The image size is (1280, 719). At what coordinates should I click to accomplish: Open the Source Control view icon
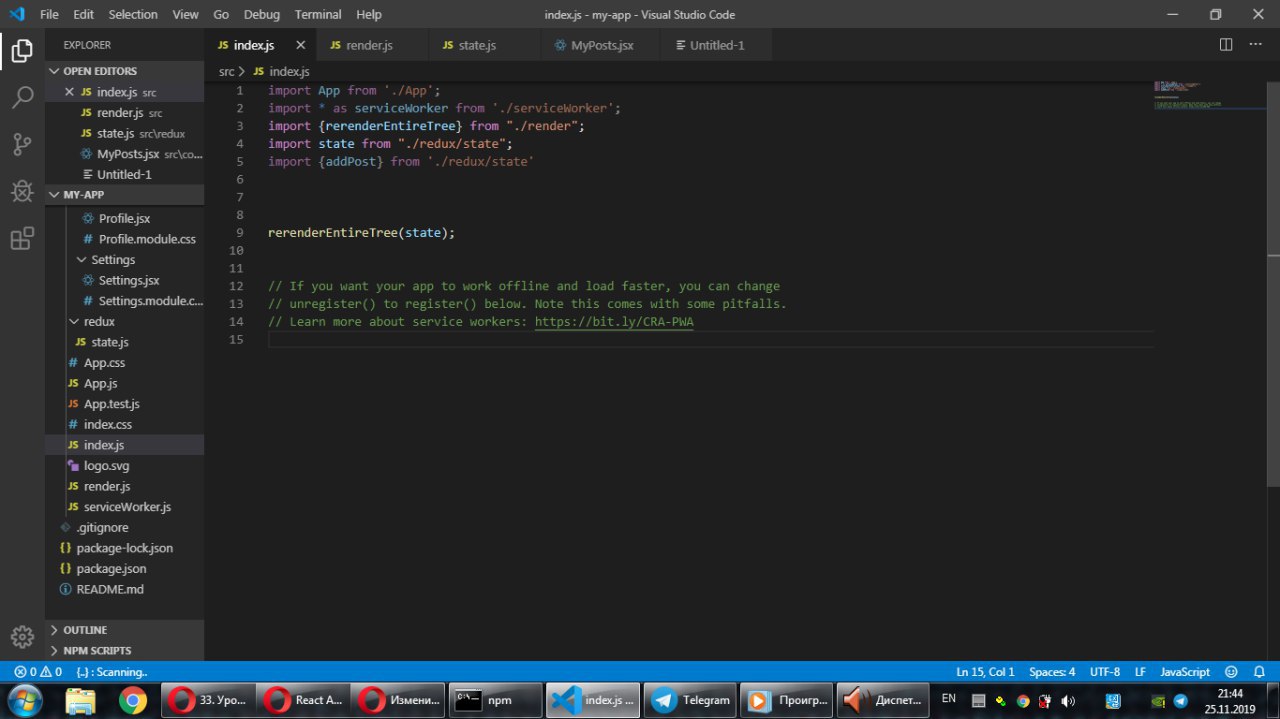pos(22,144)
